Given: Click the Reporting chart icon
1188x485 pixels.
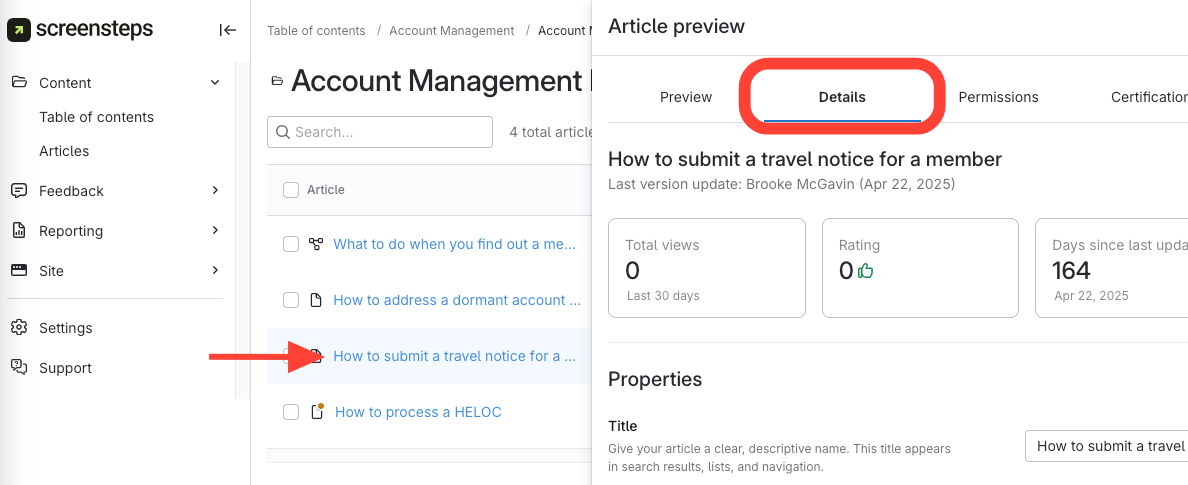Looking at the screenshot, I should 19,231.
